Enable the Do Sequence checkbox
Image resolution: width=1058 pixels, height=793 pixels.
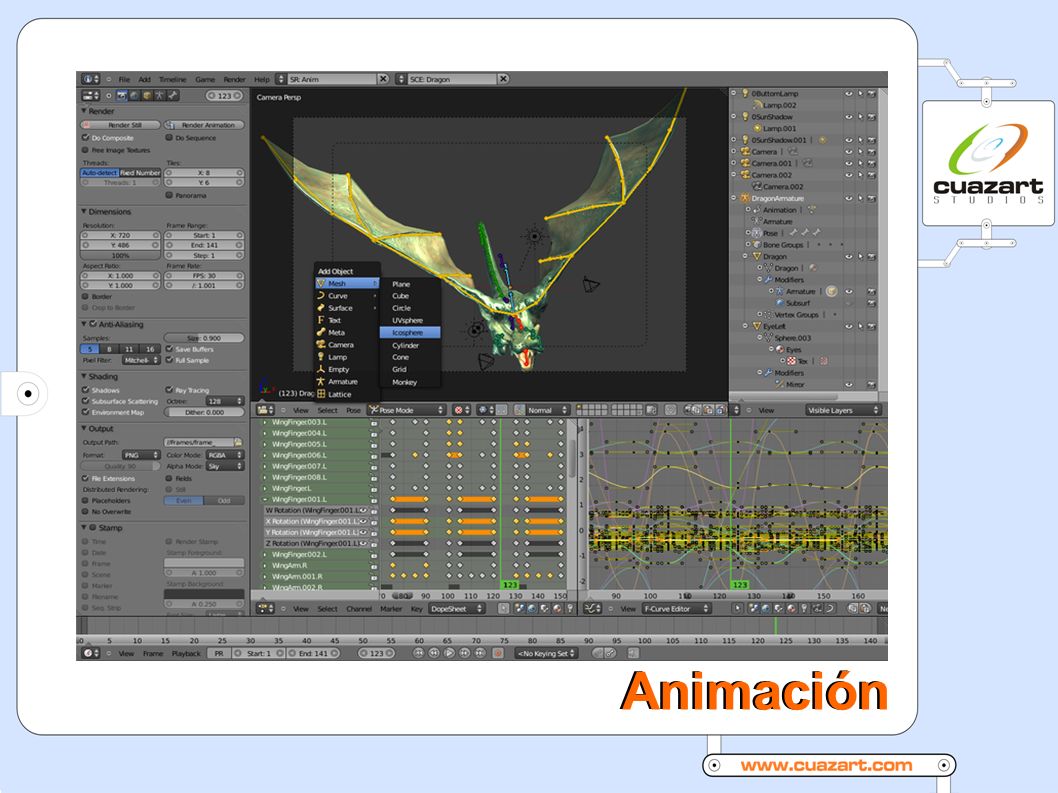pos(169,138)
